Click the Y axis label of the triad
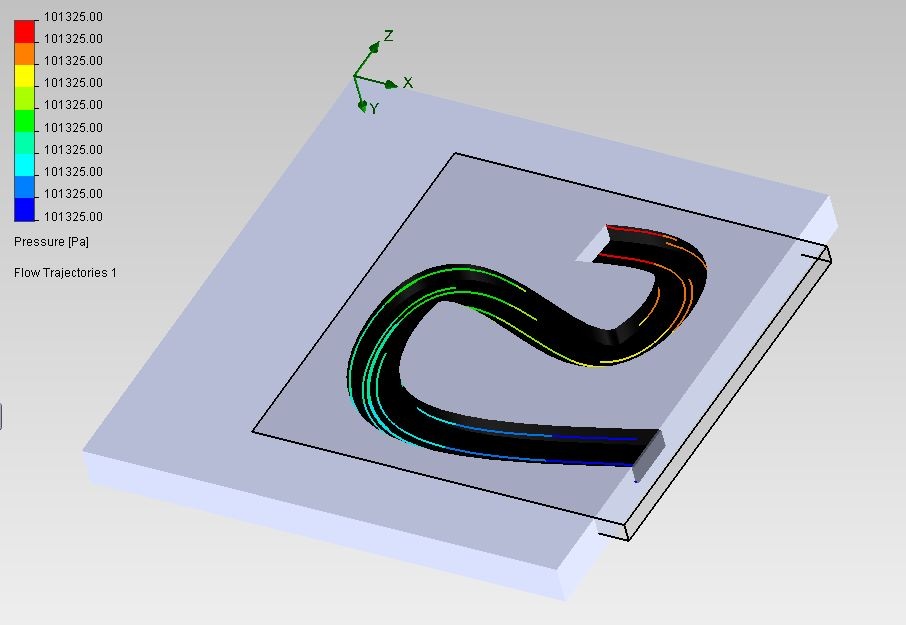 pos(374,109)
